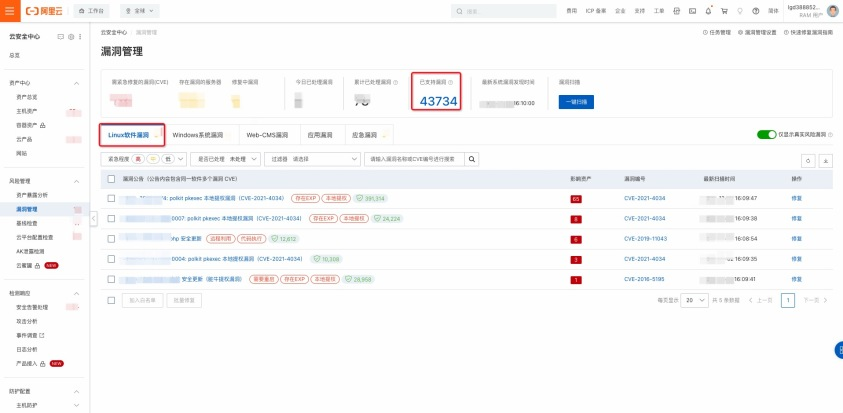This screenshot has height=413, width=843.
Task: Collapse the sidebar with the handle arrow
Action: pyautogui.click(x=94, y=219)
